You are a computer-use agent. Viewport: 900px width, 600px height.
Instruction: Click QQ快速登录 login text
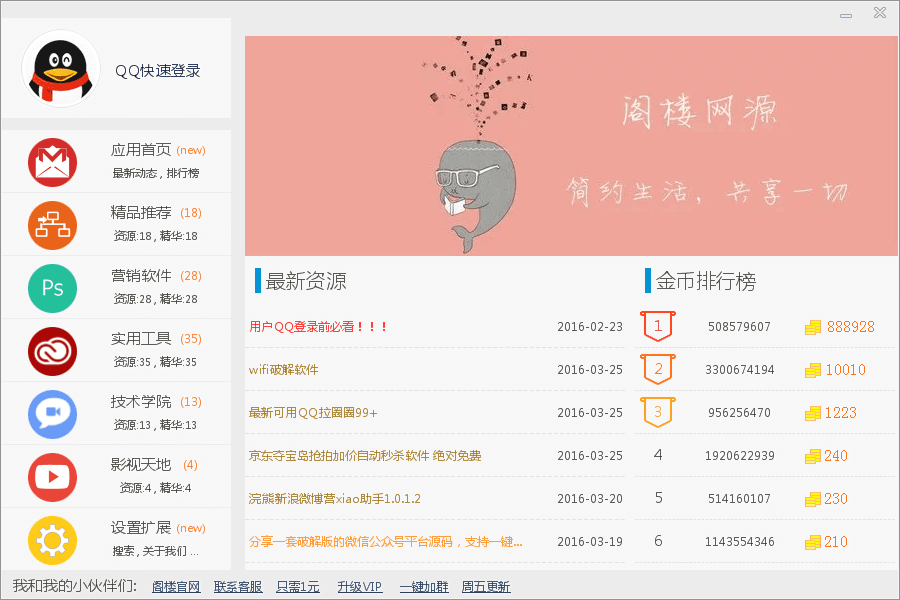coord(158,71)
